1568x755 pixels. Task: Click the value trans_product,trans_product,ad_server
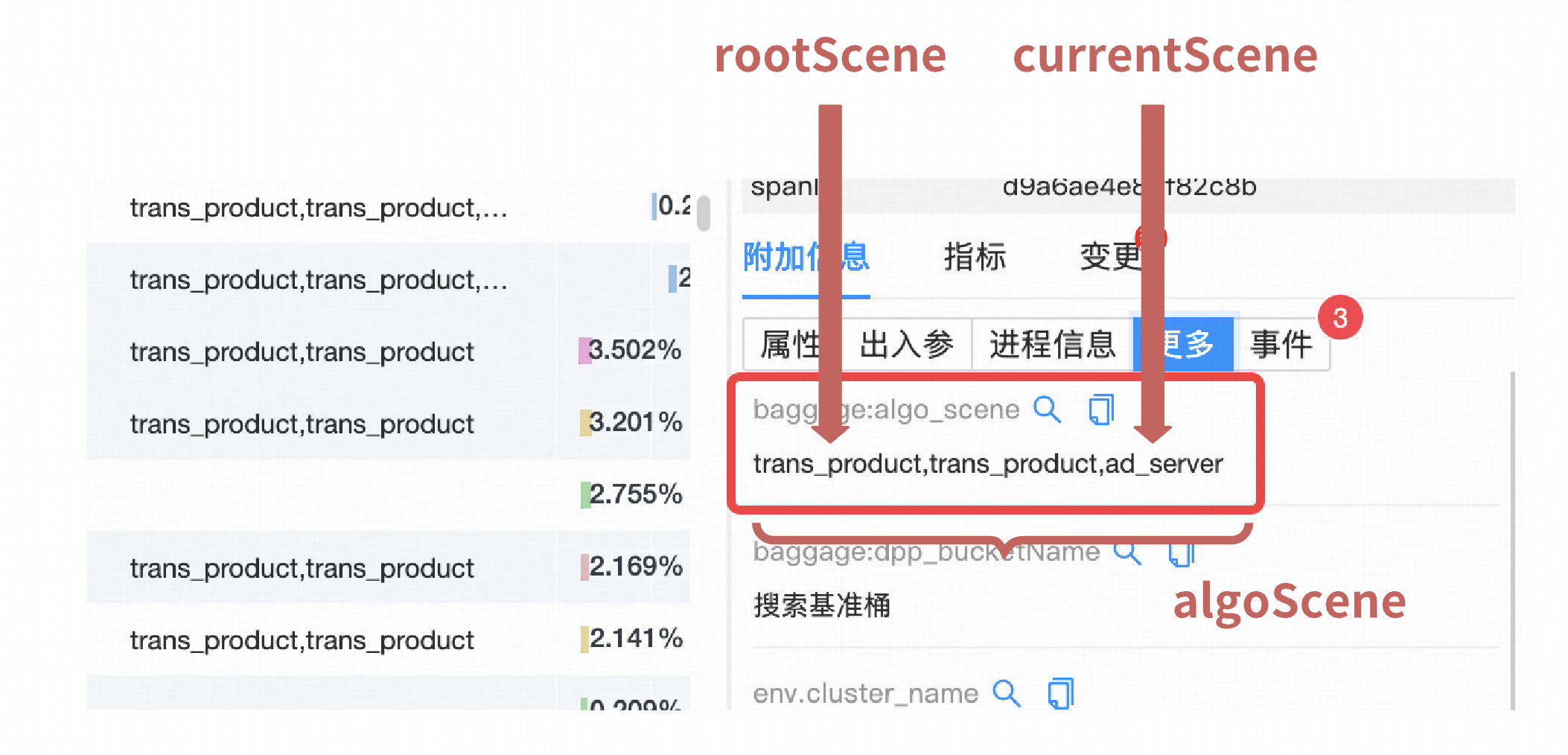click(x=988, y=464)
